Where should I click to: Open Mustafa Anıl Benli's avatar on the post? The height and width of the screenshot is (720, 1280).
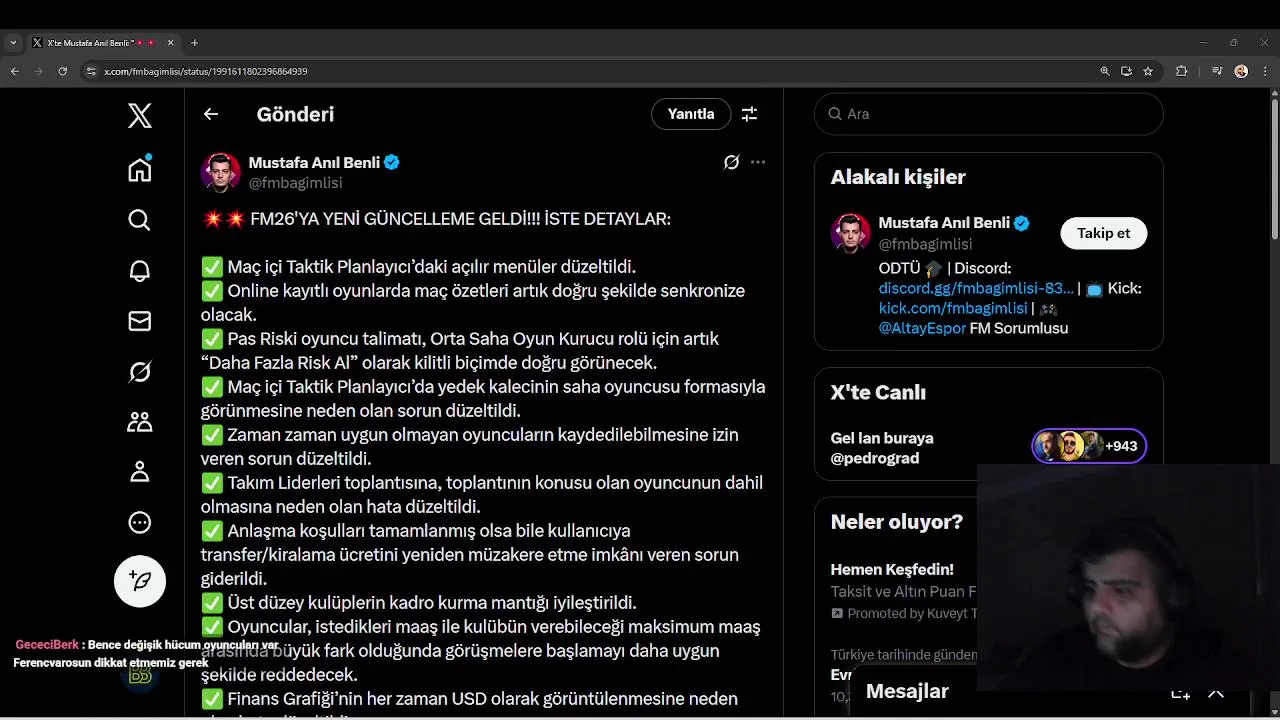(x=221, y=172)
